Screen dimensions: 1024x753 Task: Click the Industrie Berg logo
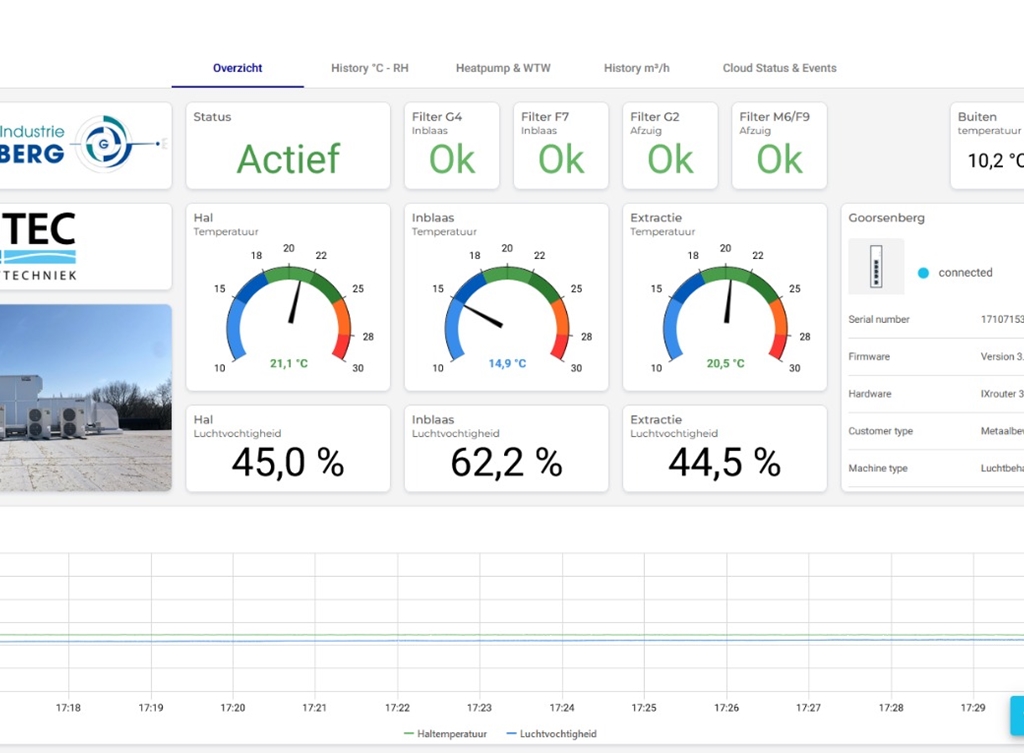click(85, 145)
